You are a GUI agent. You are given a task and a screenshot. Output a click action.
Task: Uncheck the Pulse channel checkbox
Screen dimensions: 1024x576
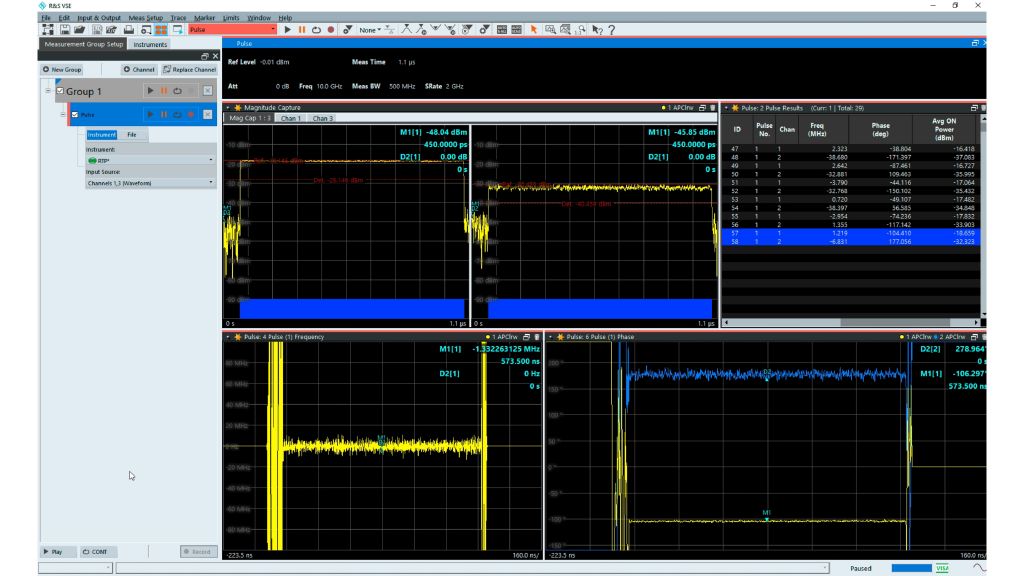[x=74, y=115]
